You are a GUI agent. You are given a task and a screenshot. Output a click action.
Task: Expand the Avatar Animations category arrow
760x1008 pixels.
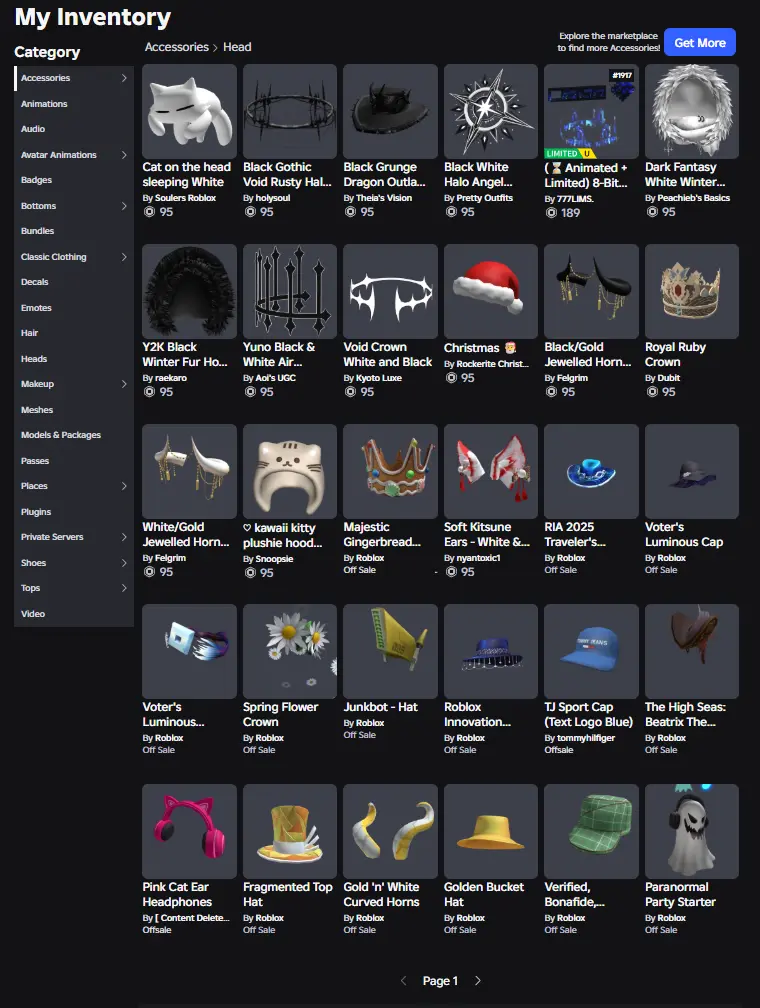coord(124,155)
